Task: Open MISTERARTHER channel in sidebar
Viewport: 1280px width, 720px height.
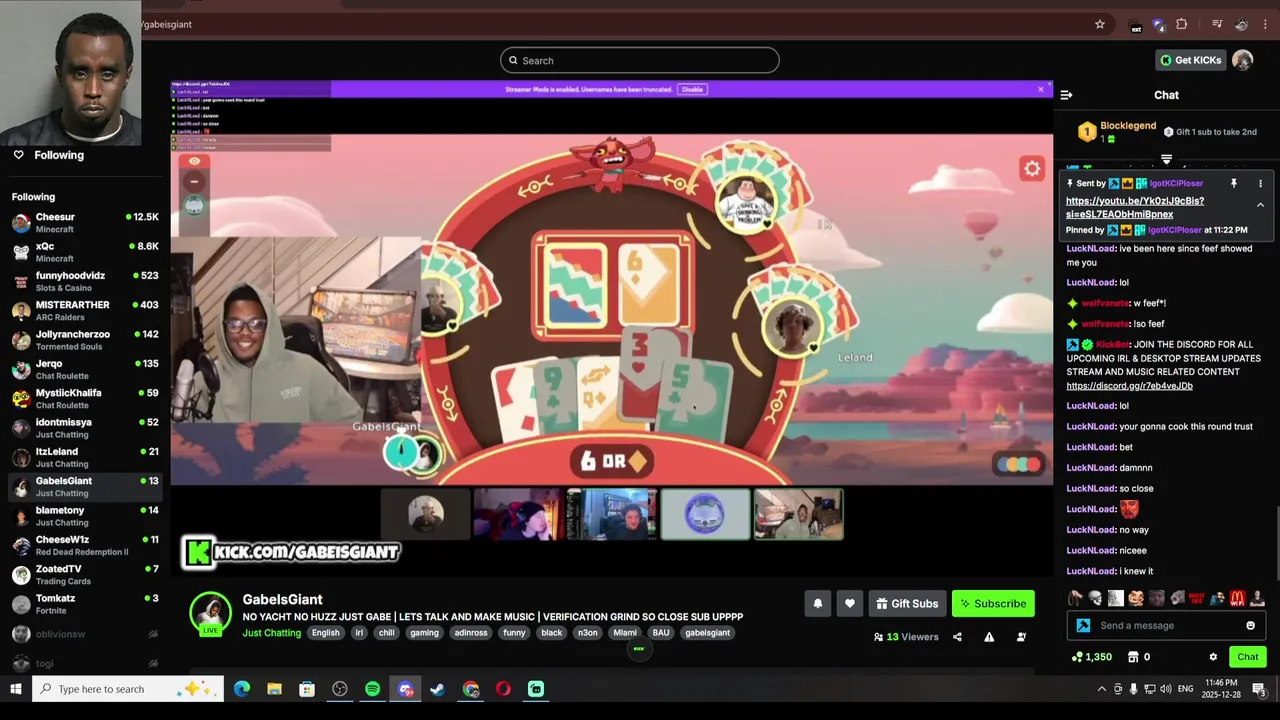Action: point(85,311)
